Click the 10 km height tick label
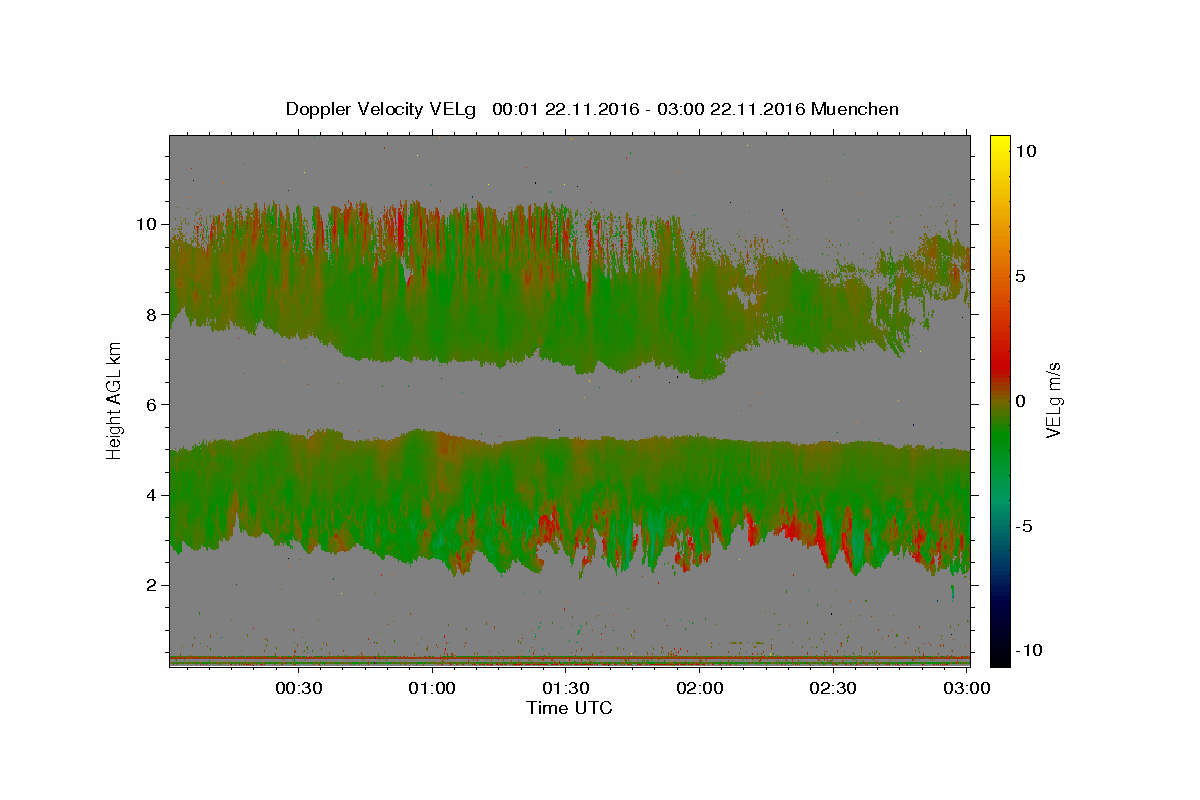 [147, 224]
